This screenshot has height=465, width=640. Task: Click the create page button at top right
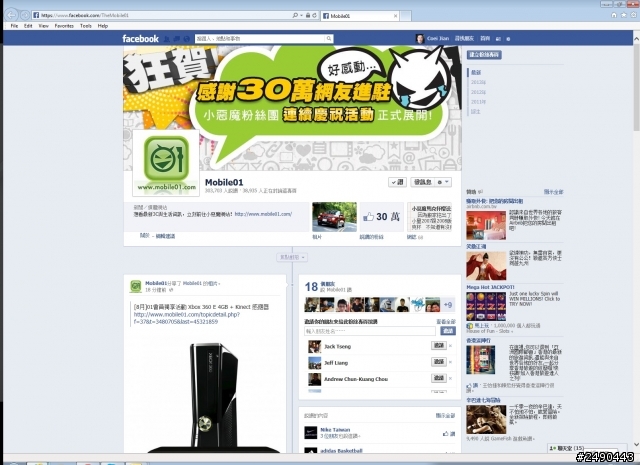click(484, 55)
